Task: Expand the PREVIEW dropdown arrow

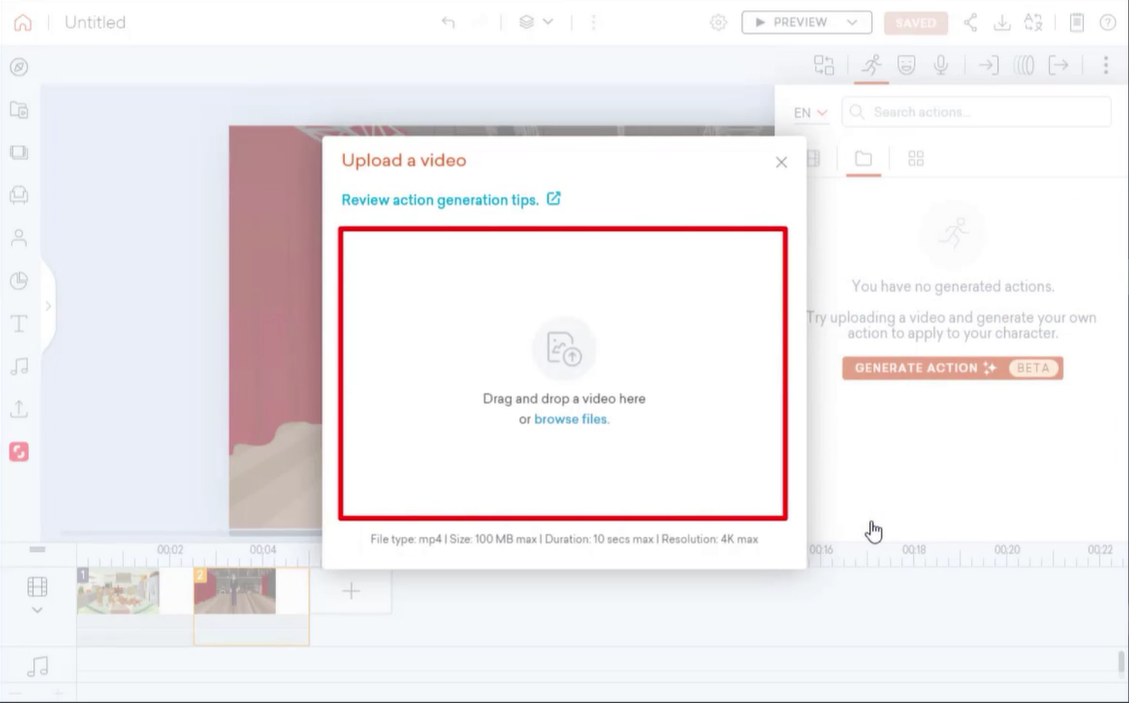Action: tap(853, 22)
